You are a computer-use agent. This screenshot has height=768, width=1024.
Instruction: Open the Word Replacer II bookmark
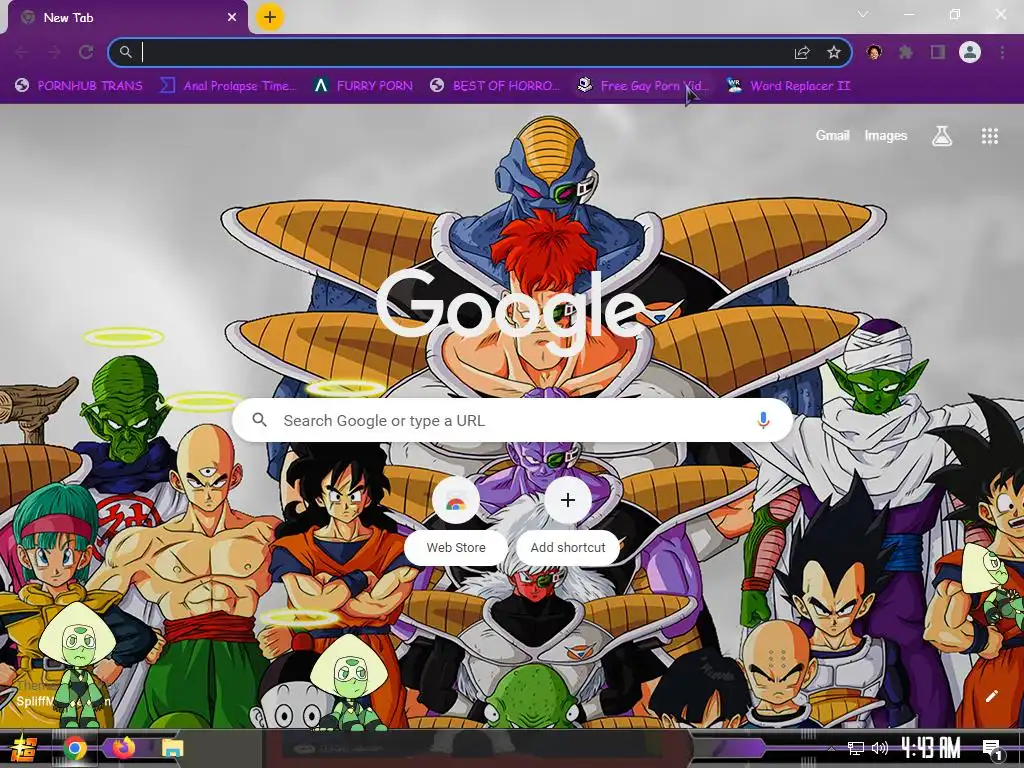789,86
